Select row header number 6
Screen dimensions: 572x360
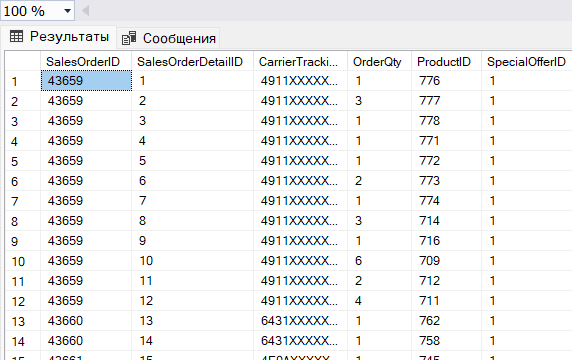pos(23,181)
